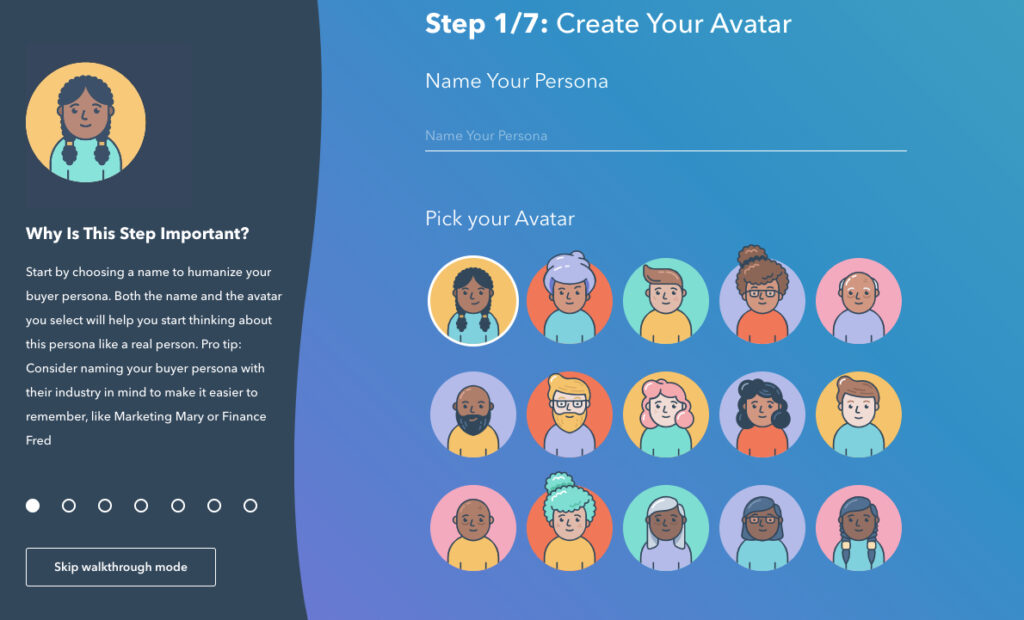Select the avatar with braided pigtails on yellow
Image resolution: width=1024 pixels, height=620 pixels.
pyautogui.click(x=473, y=301)
